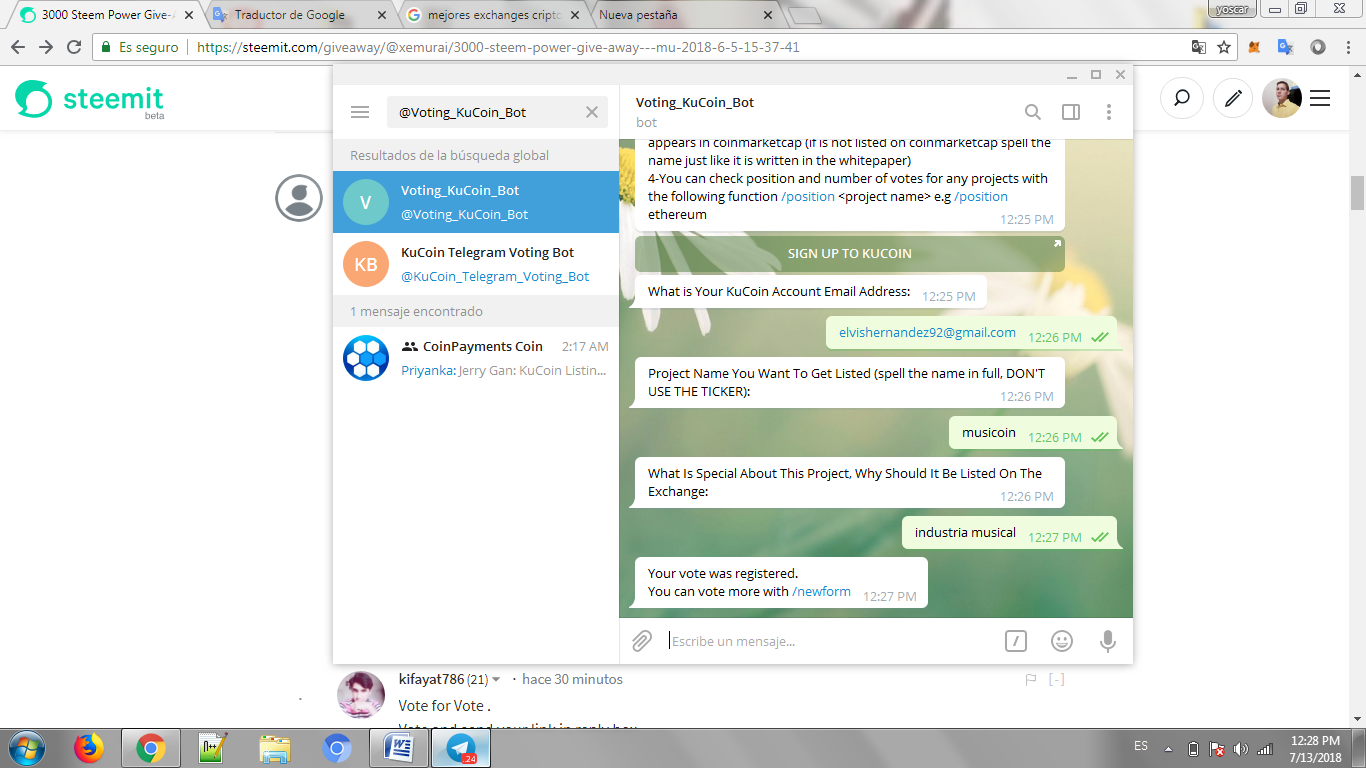Open the elvishernandez92@gmail.com email link
The image size is (1366, 768).
pyautogui.click(x=927, y=333)
